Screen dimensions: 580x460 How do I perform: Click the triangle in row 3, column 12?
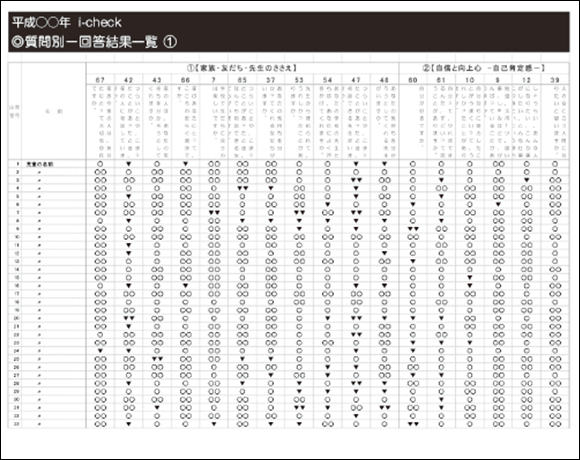[x=527, y=180]
